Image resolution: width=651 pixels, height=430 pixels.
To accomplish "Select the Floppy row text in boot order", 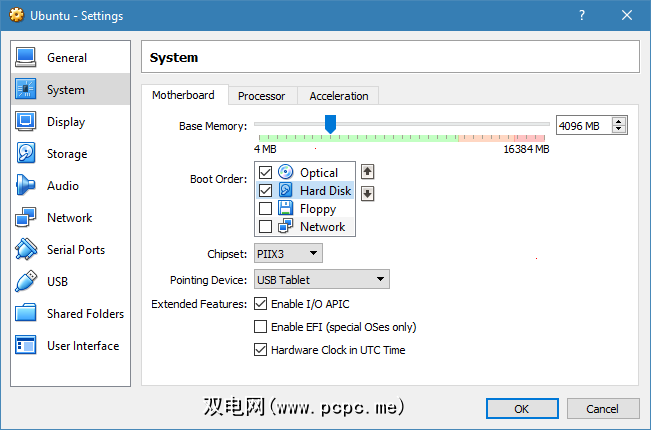I will point(318,209).
